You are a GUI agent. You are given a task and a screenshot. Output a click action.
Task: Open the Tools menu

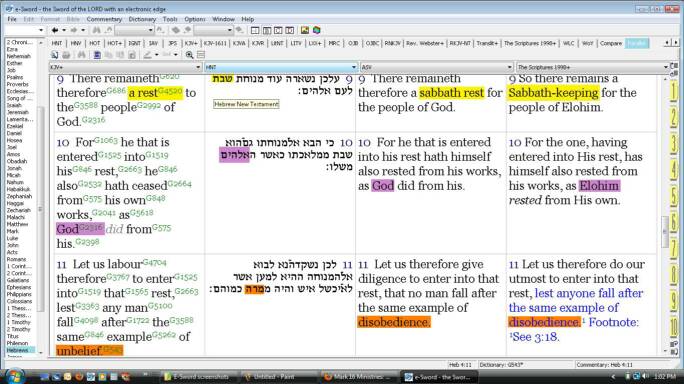pyautogui.click(x=170, y=19)
